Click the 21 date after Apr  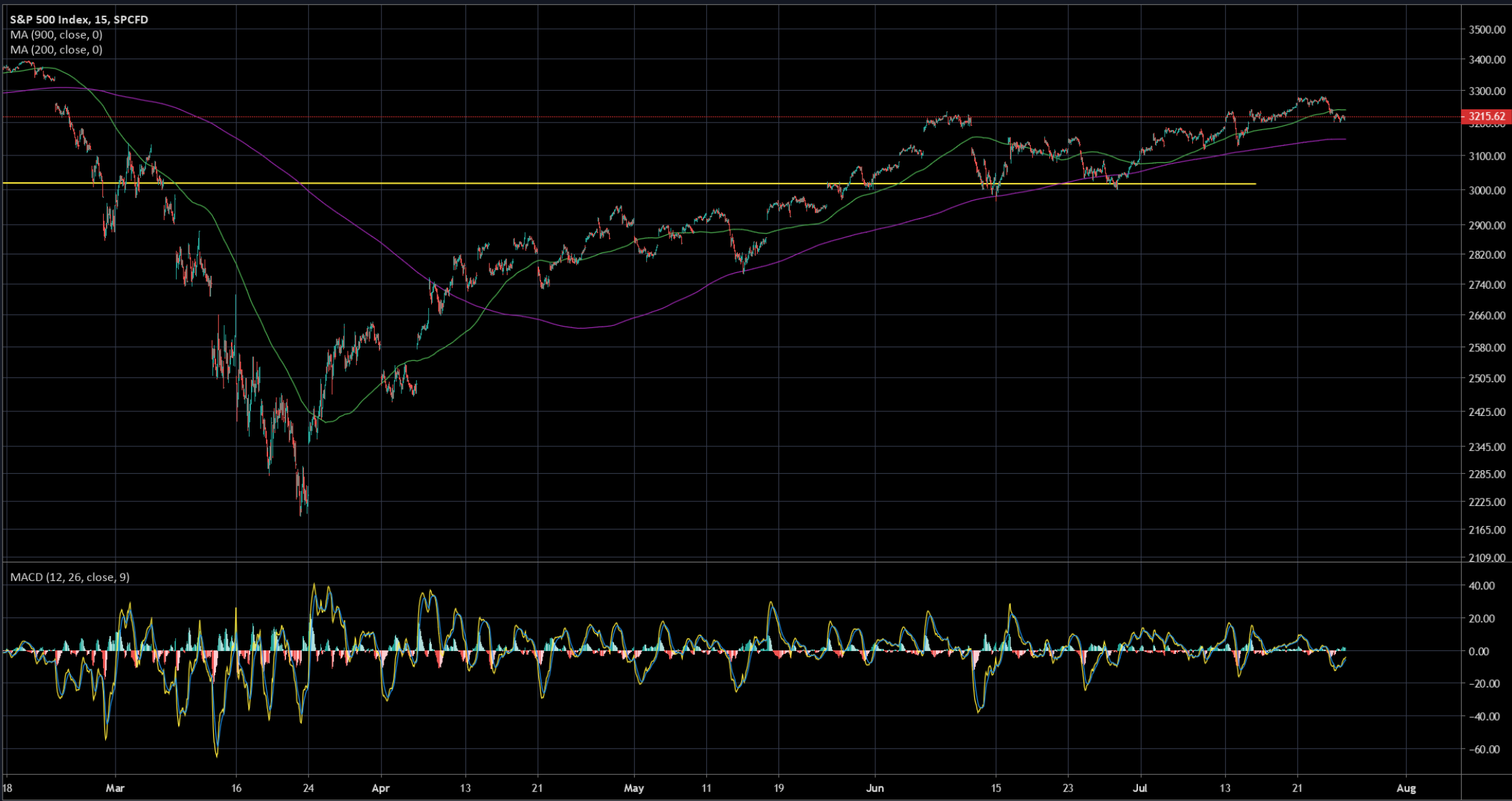click(537, 788)
